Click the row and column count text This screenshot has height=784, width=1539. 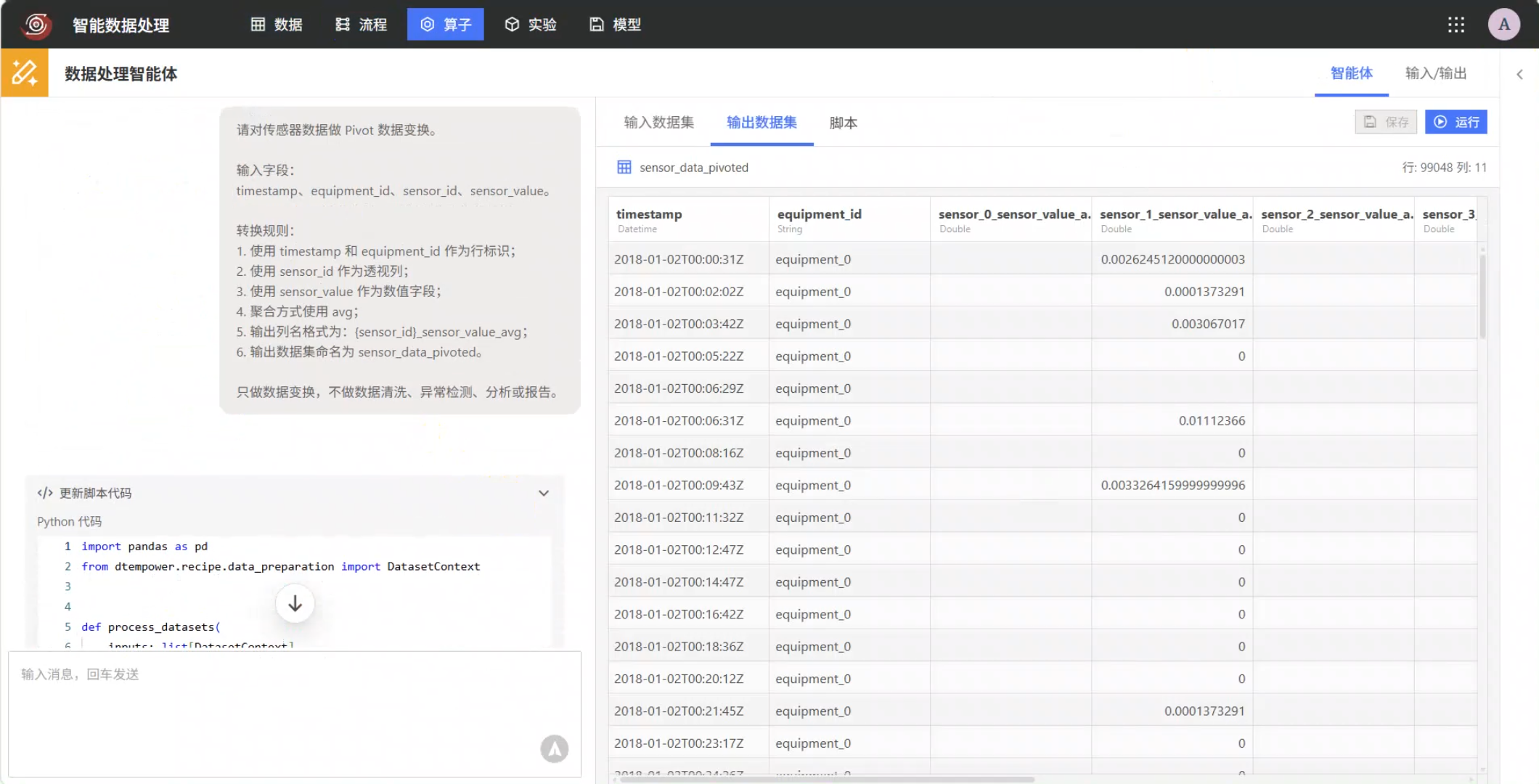pyautogui.click(x=1444, y=168)
